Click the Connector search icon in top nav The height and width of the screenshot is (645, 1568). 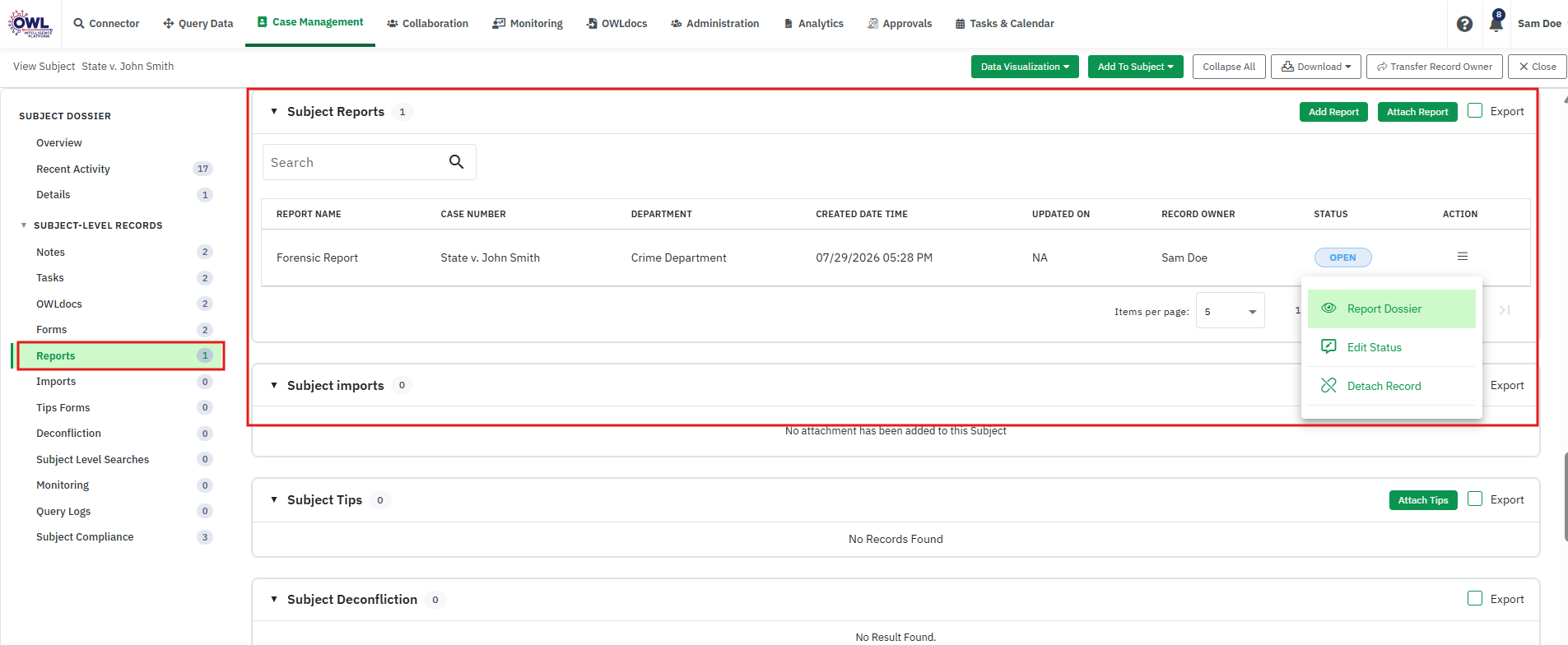click(x=79, y=23)
